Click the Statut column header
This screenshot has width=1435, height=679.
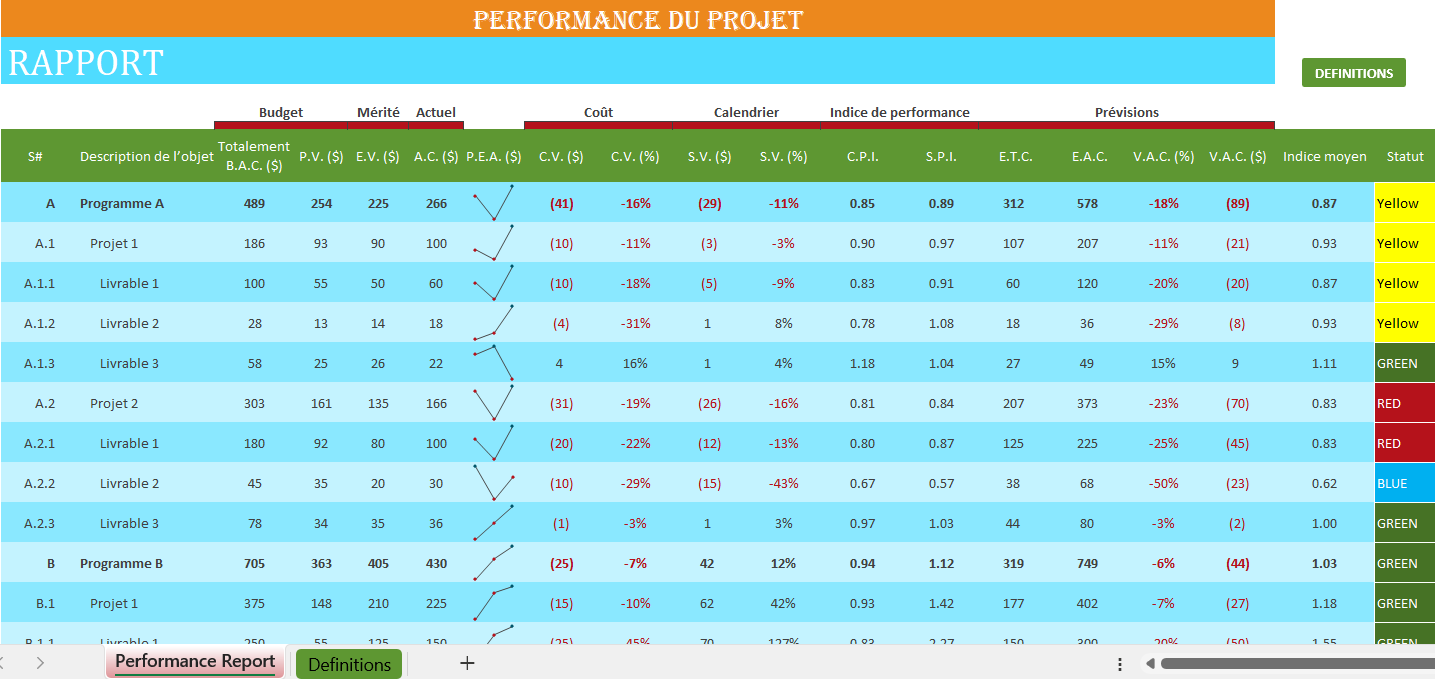[1404, 156]
